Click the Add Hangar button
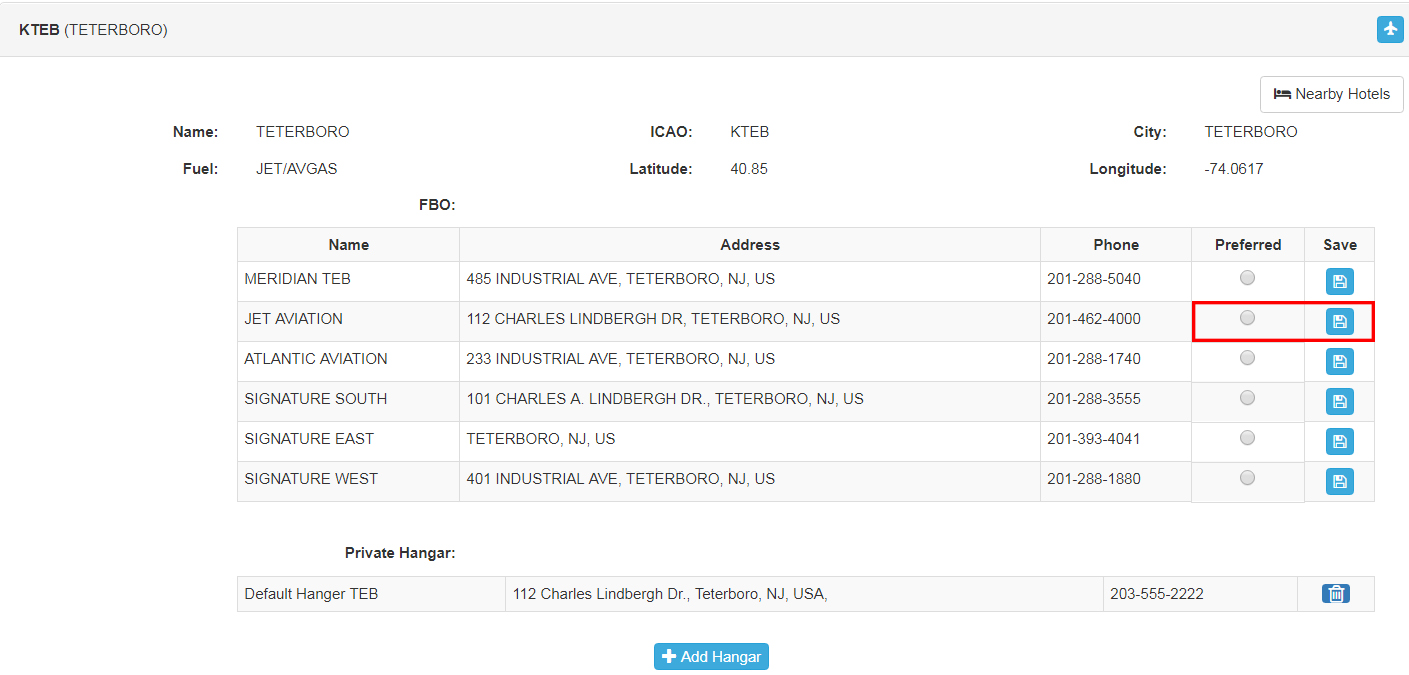Viewport: 1409px width, 675px height. (711, 657)
